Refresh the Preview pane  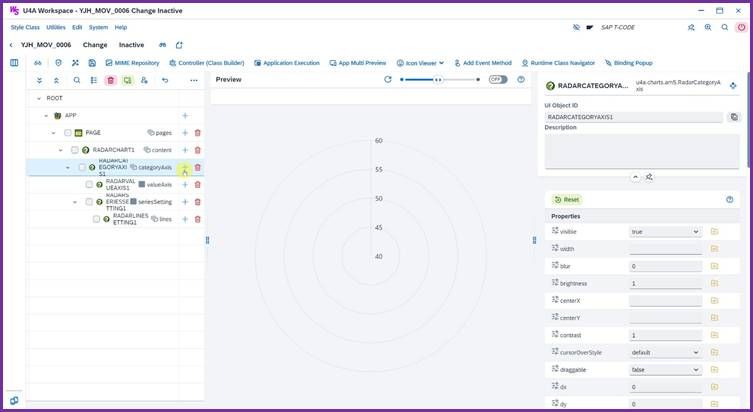388,79
